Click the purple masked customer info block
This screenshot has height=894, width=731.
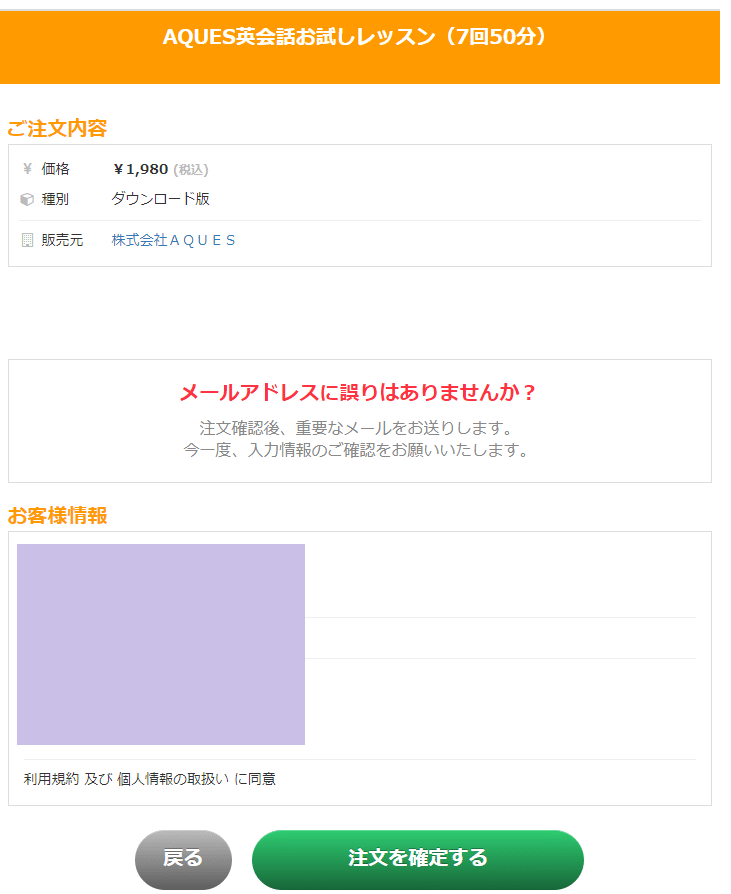161,644
